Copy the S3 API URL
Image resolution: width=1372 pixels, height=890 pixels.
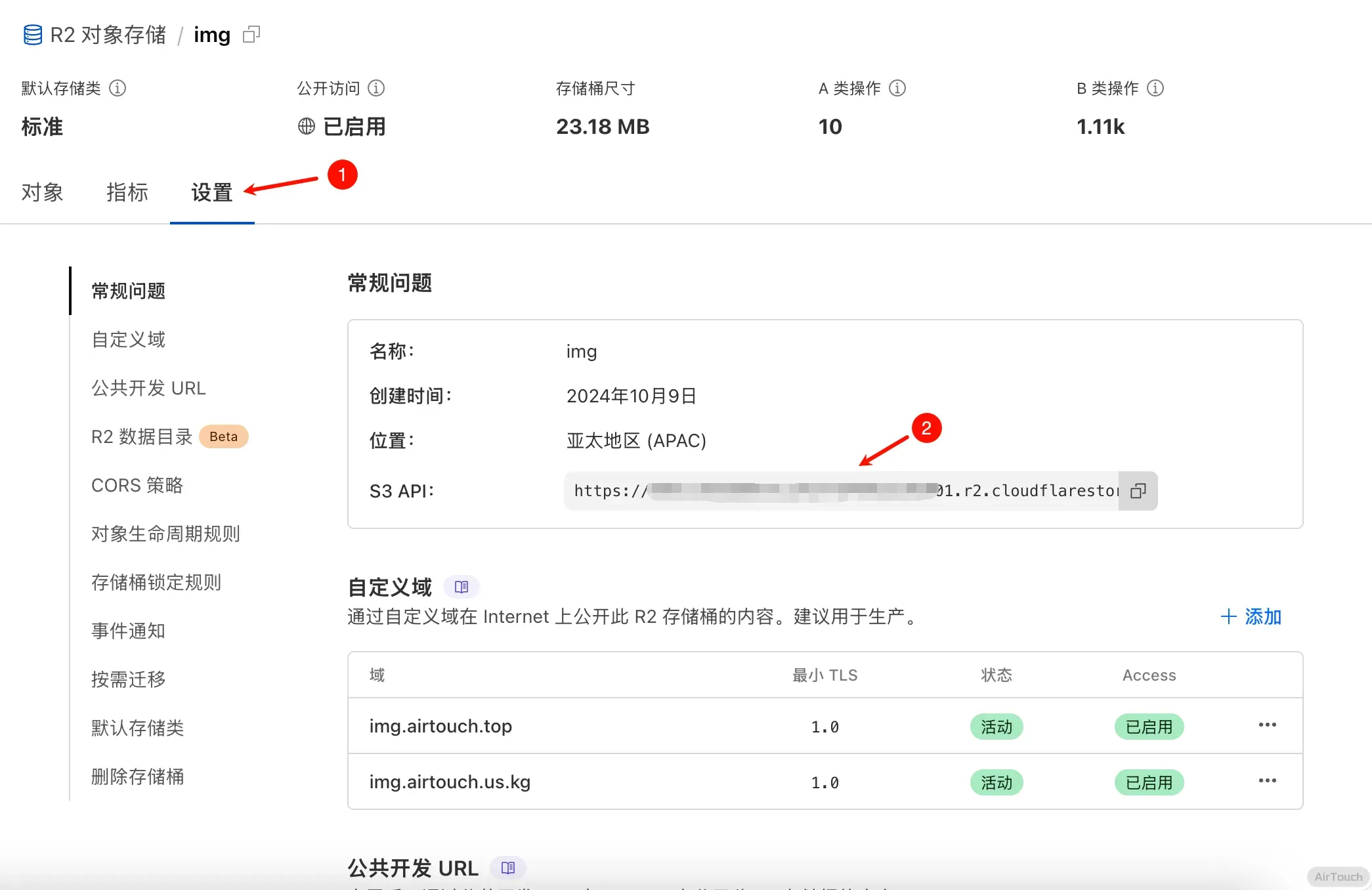[1138, 491]
